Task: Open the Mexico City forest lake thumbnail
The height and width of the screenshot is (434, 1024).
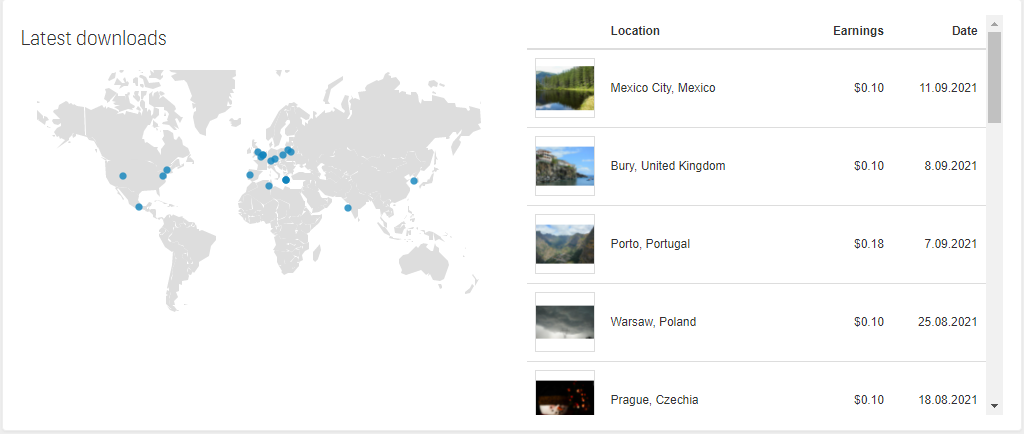Action: coord(565,88)
